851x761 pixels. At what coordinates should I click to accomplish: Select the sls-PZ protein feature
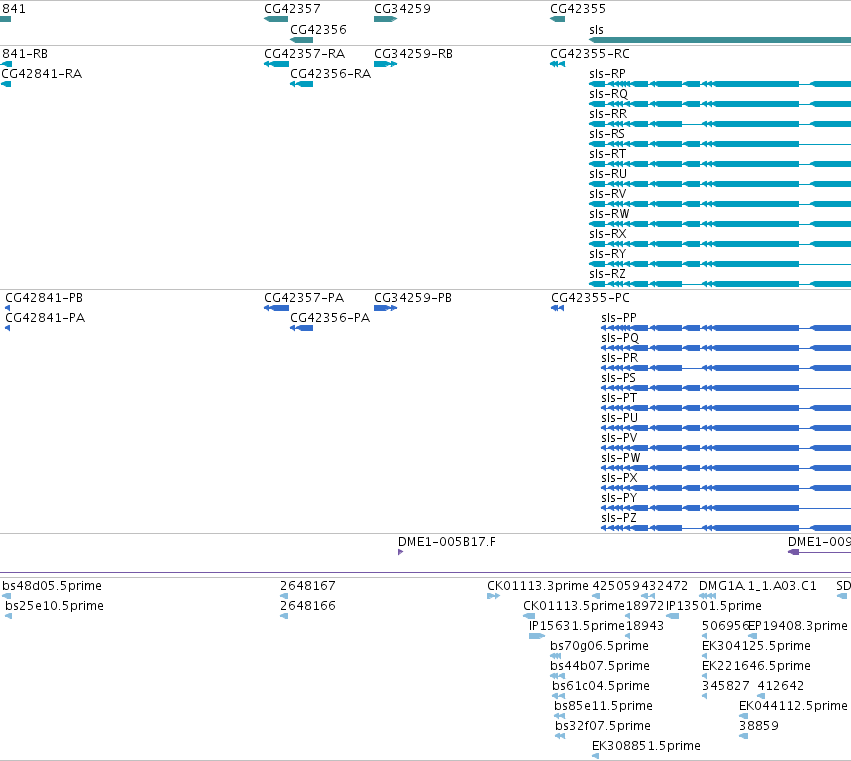coord(726,528)
